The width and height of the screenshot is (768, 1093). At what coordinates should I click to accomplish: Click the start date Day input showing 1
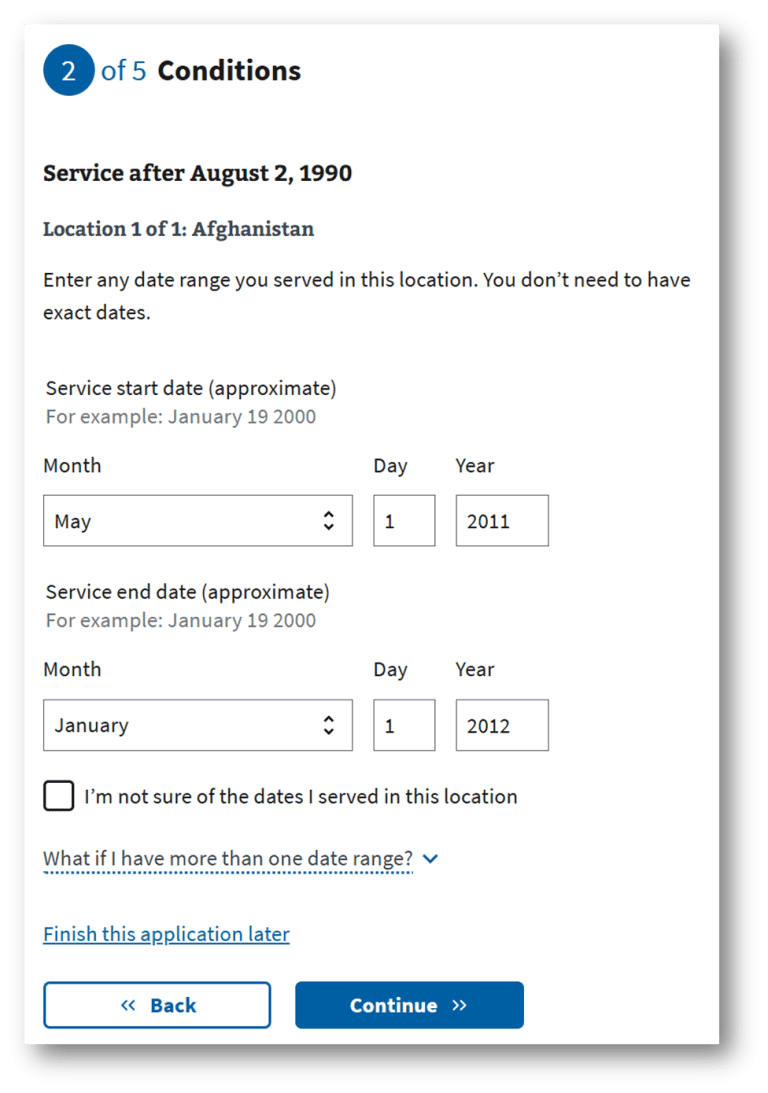403,520
